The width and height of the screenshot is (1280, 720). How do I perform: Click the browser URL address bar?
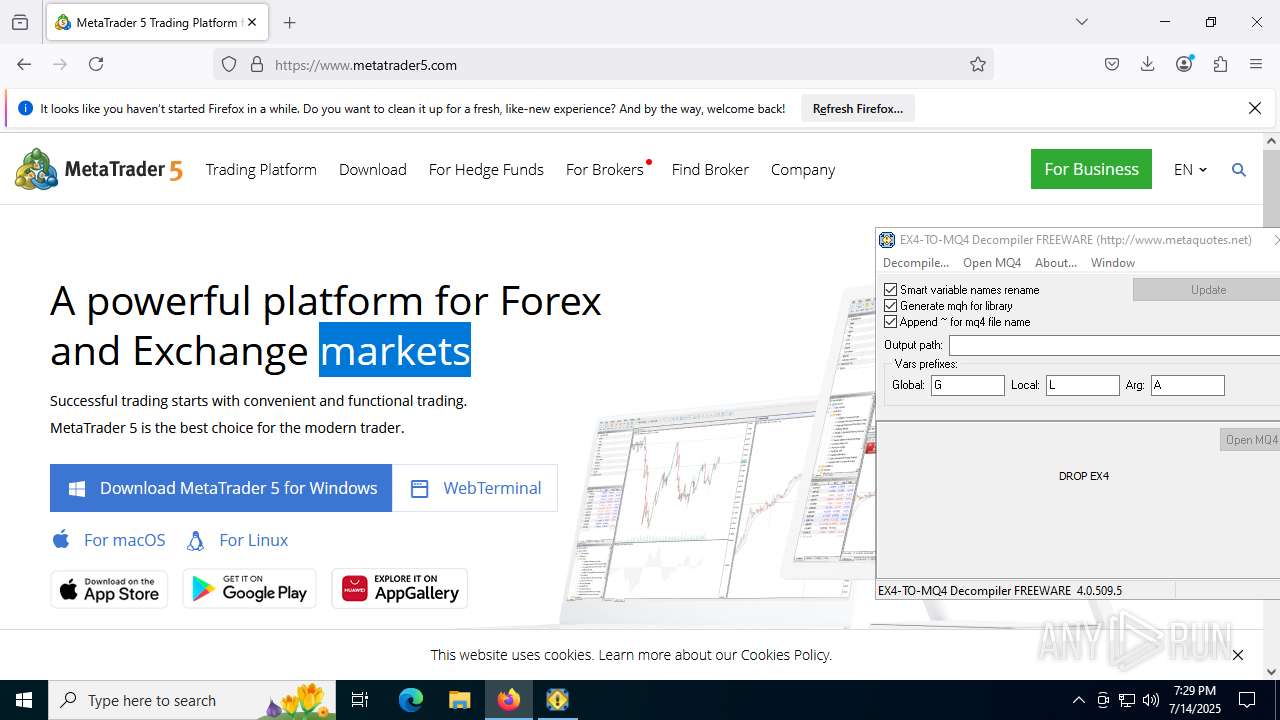[603, 64]
